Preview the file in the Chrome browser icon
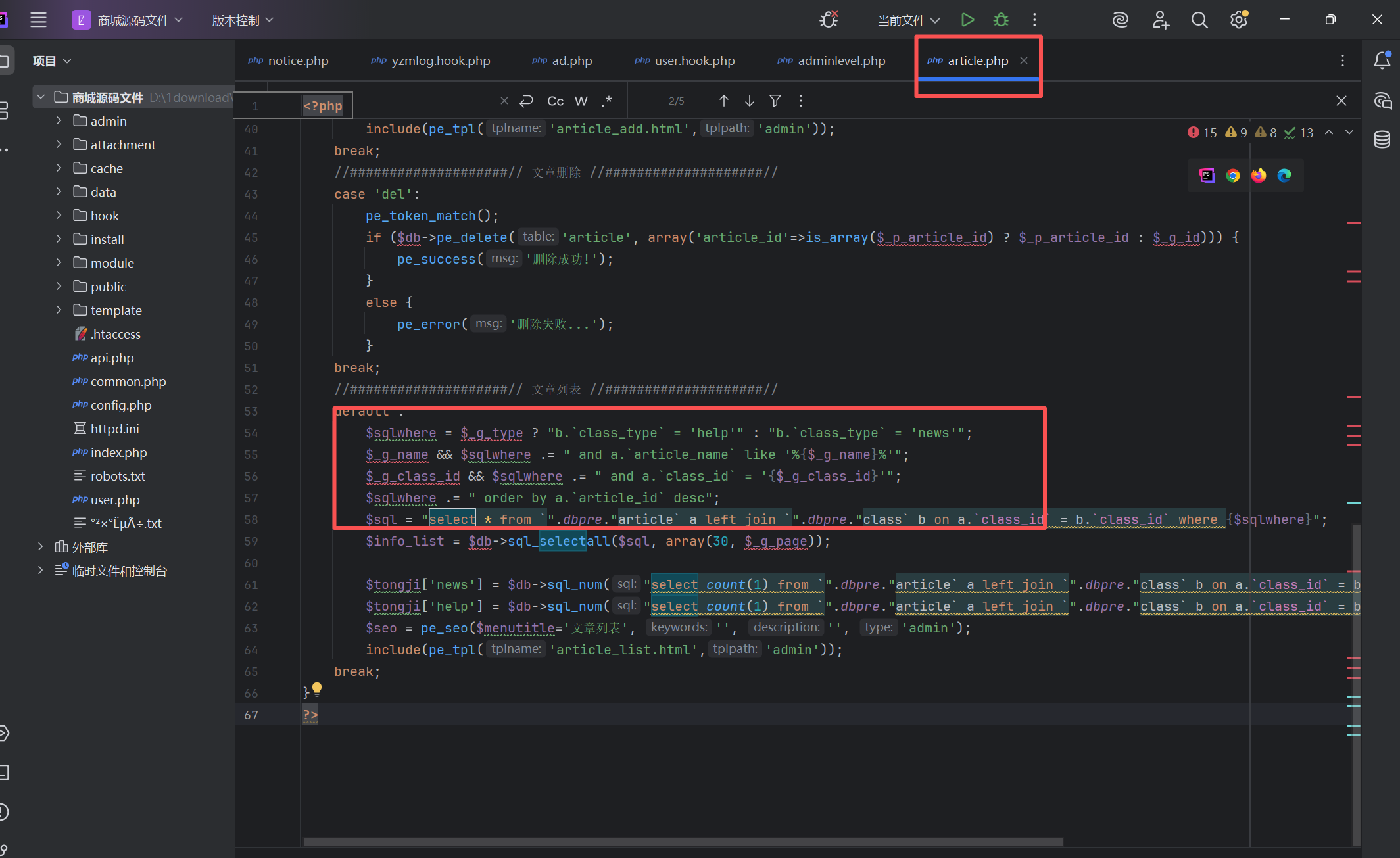Viewport: 1400px width, 858px height. [x=1233, y=176]
